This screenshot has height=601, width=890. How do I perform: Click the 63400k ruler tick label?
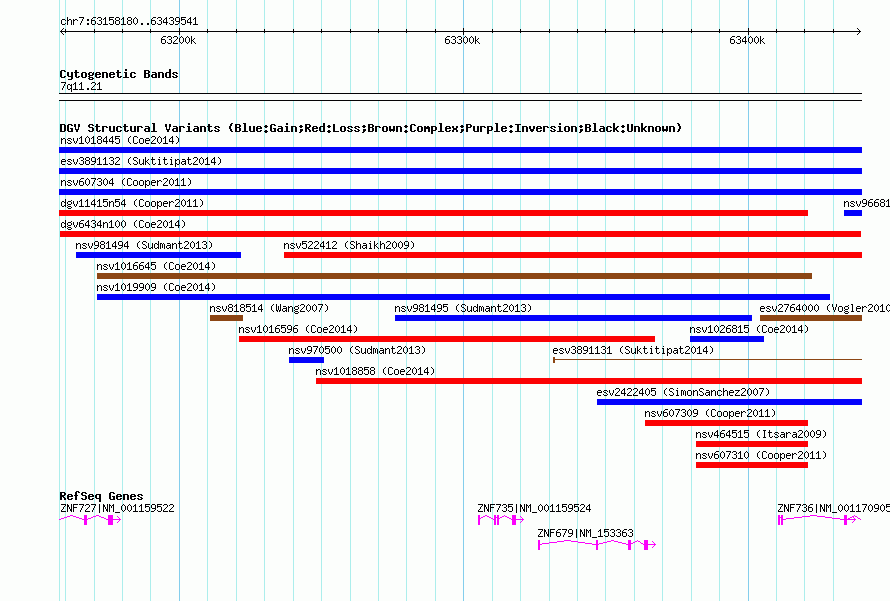747,40
